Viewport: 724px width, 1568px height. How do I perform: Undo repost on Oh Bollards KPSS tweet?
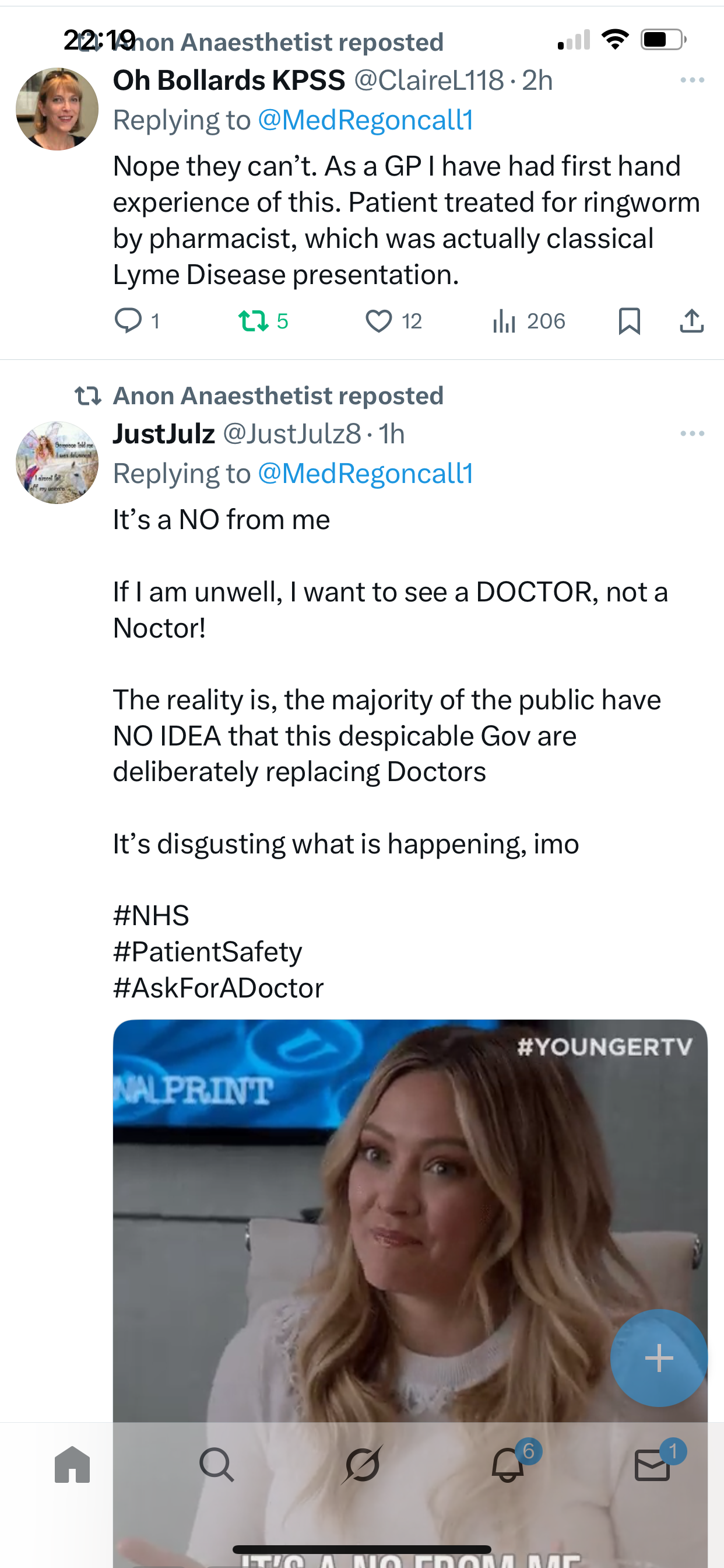click(253, 321)
